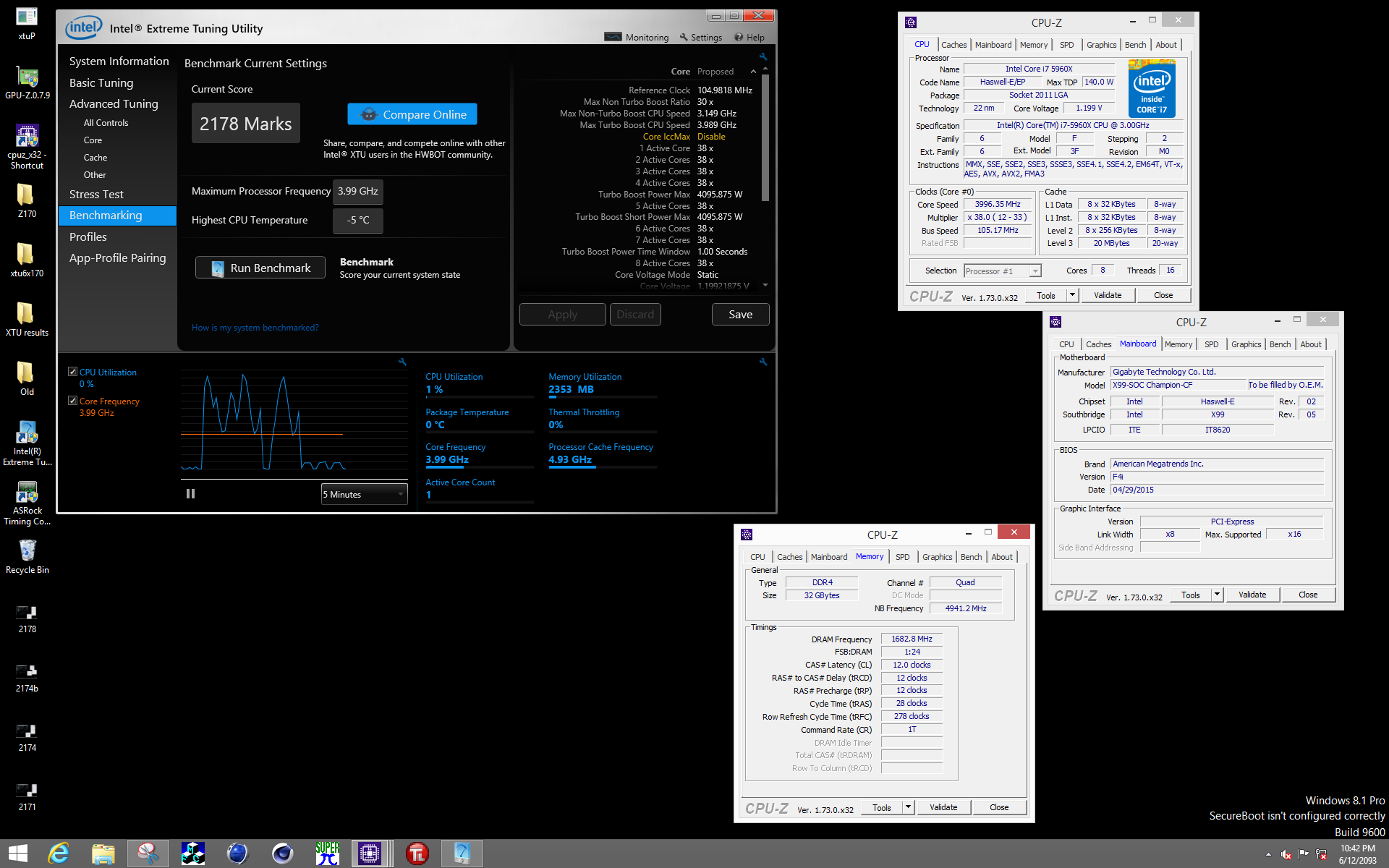Image resolution: width=1389 pixels, height=868 pixels.
Task: Open the 2174b screenshot file
Action: (x=27, y=678)
